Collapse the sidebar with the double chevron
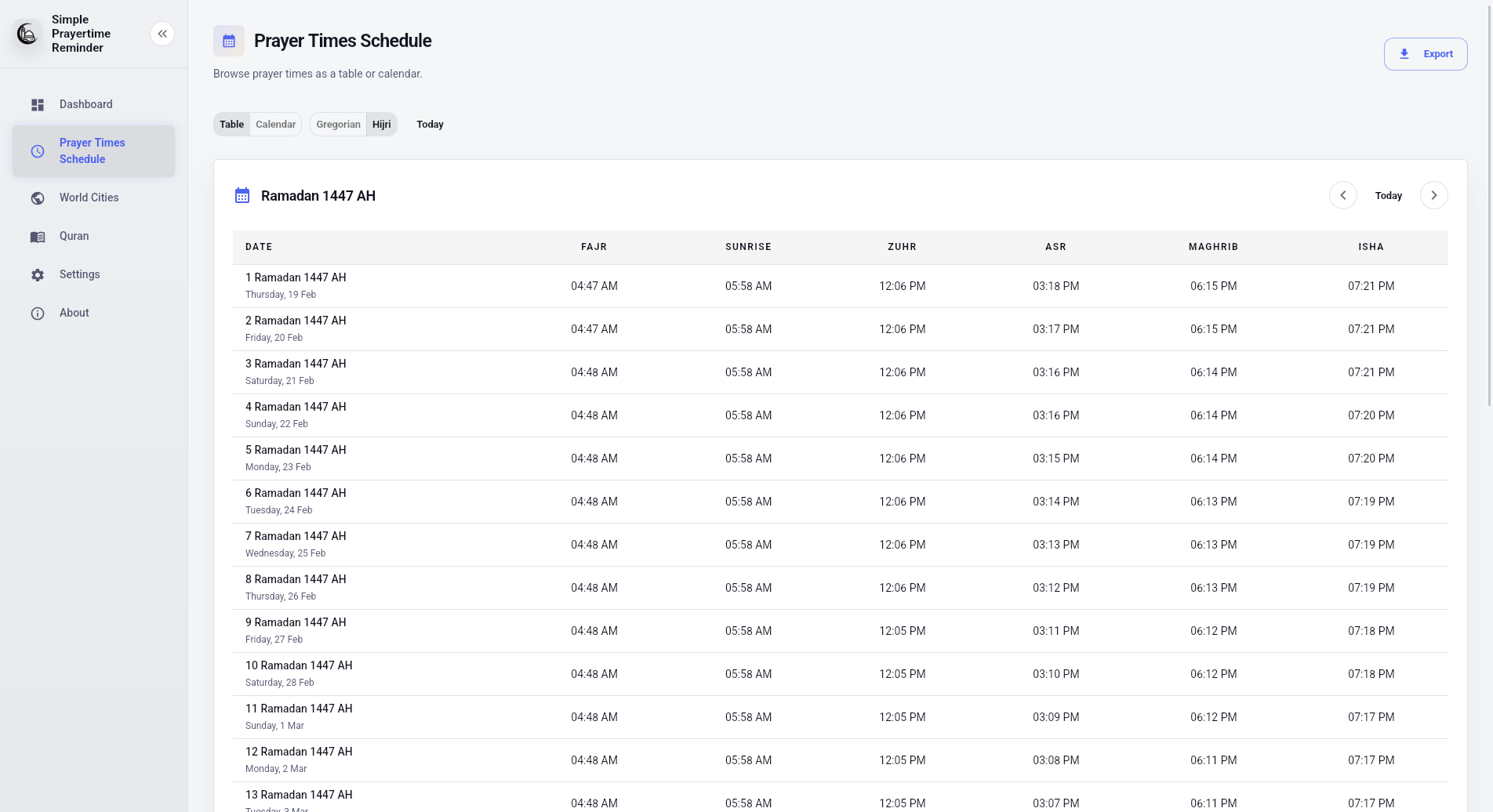The image size is (1493, 812). 162,34
